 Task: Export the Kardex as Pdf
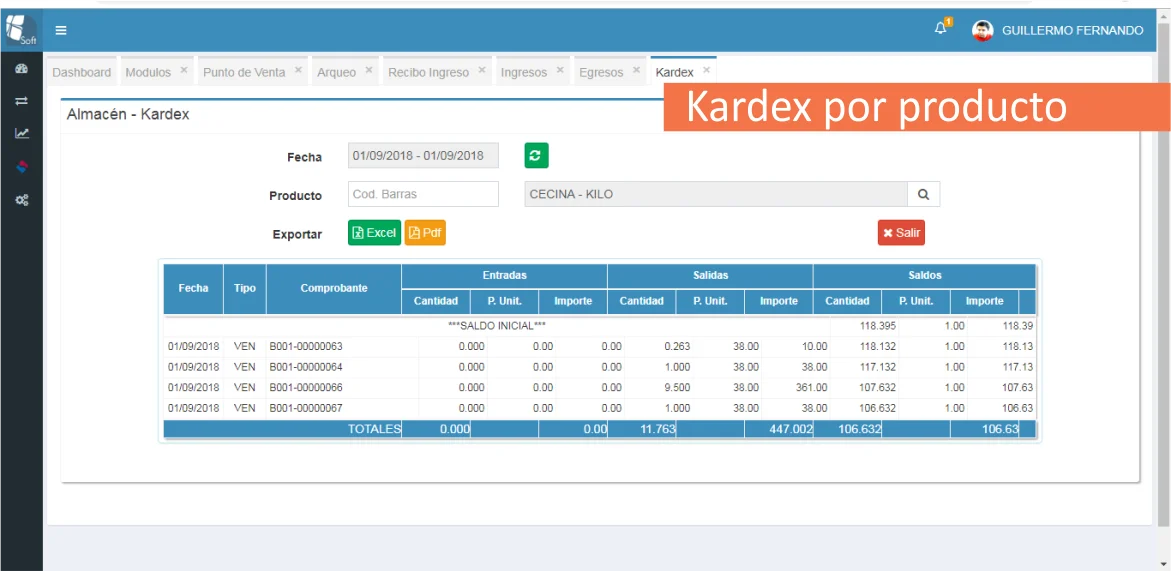(x=425, y=233)
